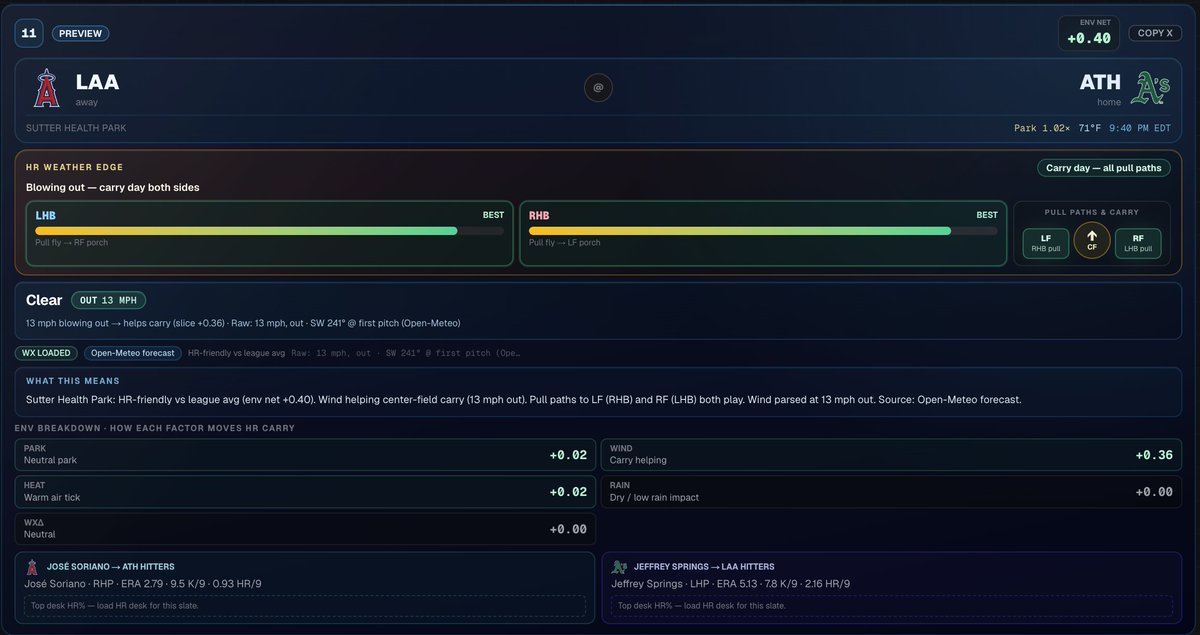
Task: Click the COPY X button
Action: coord(1155,33)
